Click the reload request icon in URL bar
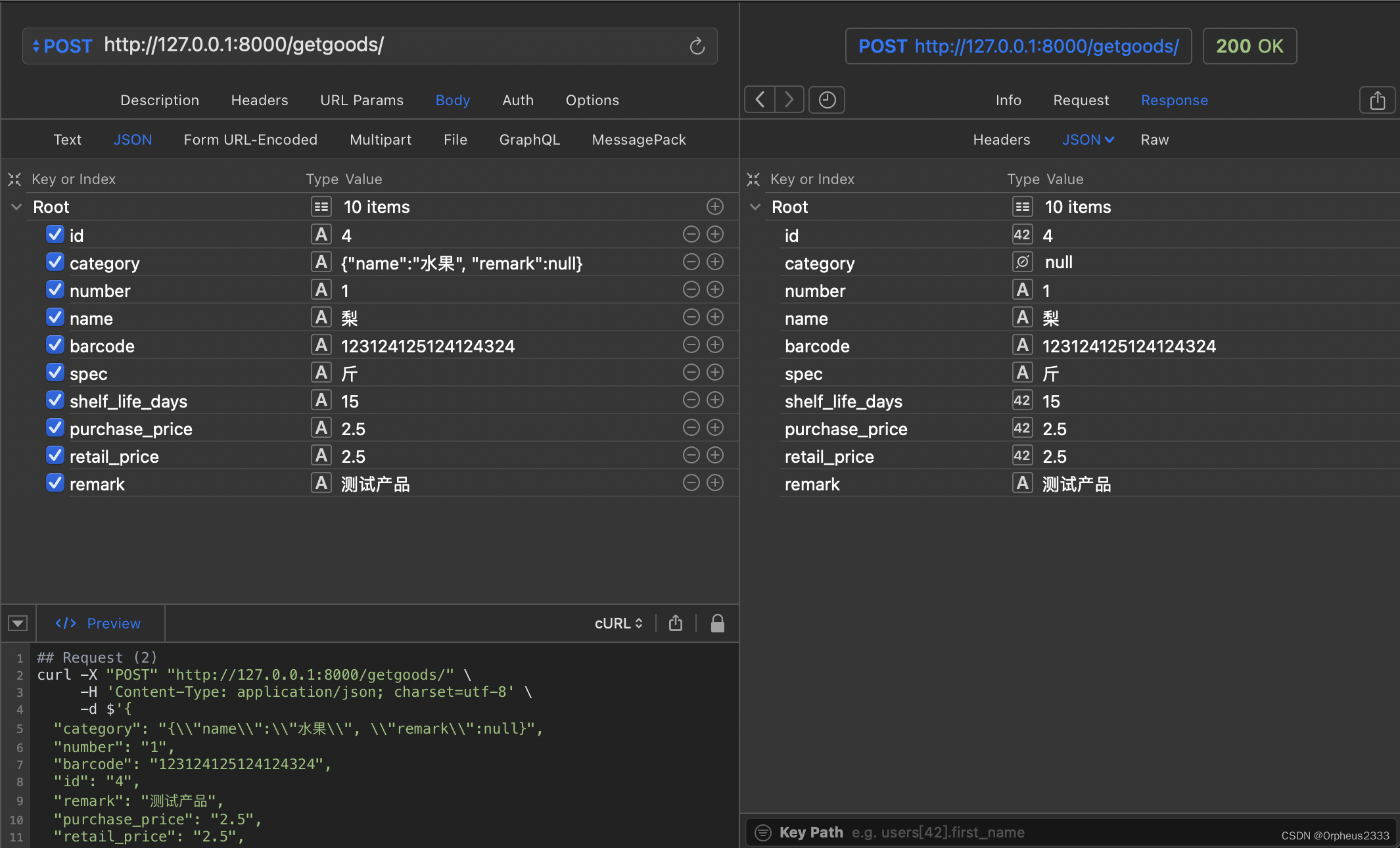The image size is (1400, 848). pyautogui.click(x=697, y=46)
